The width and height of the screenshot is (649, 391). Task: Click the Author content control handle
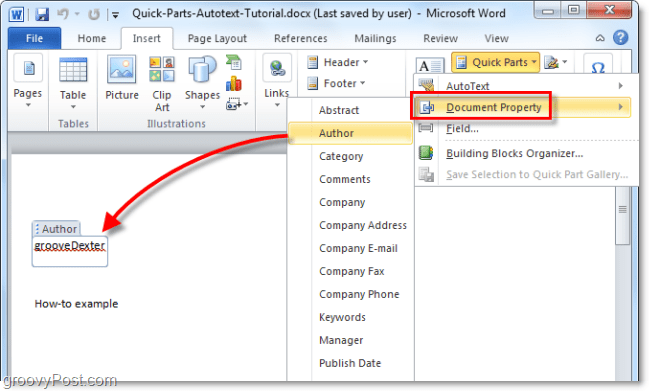pyautogui.click(x=56, y=229)
